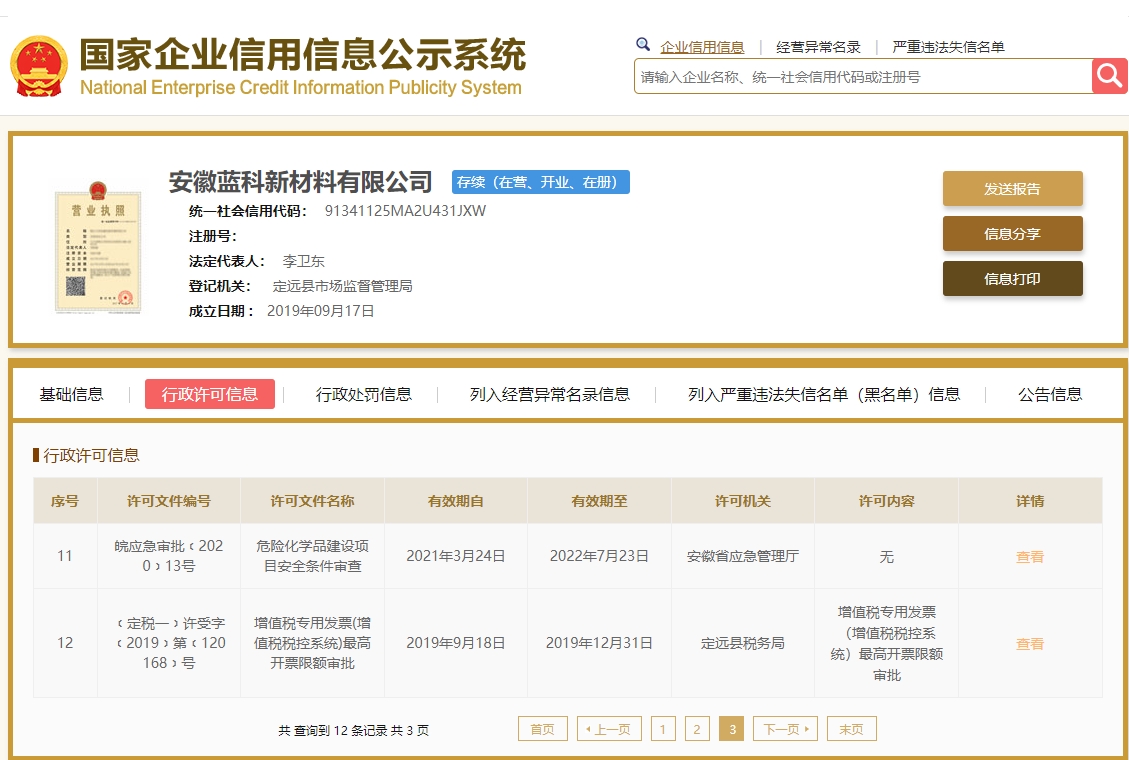The height and width of the screenshot is (760, 1129).
Task: Select the 企业信用信息 search category
Action: pos(702,47)
